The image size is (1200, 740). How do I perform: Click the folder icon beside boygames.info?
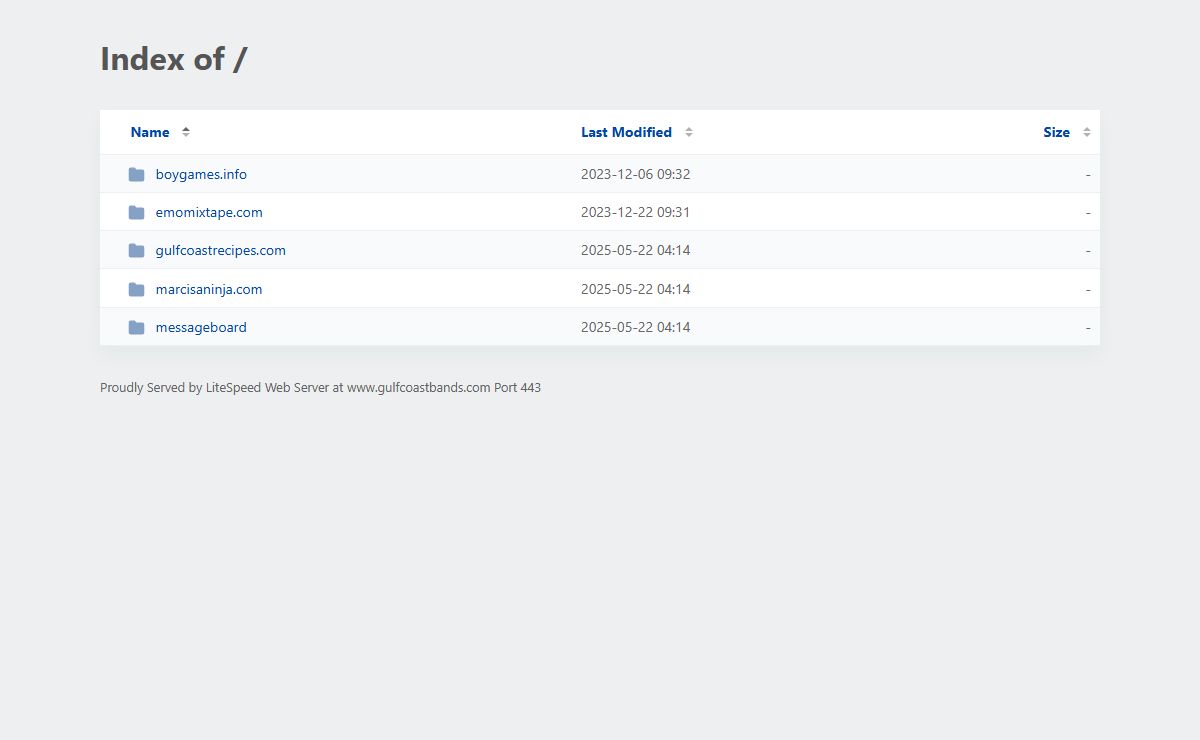coord(136,174)
